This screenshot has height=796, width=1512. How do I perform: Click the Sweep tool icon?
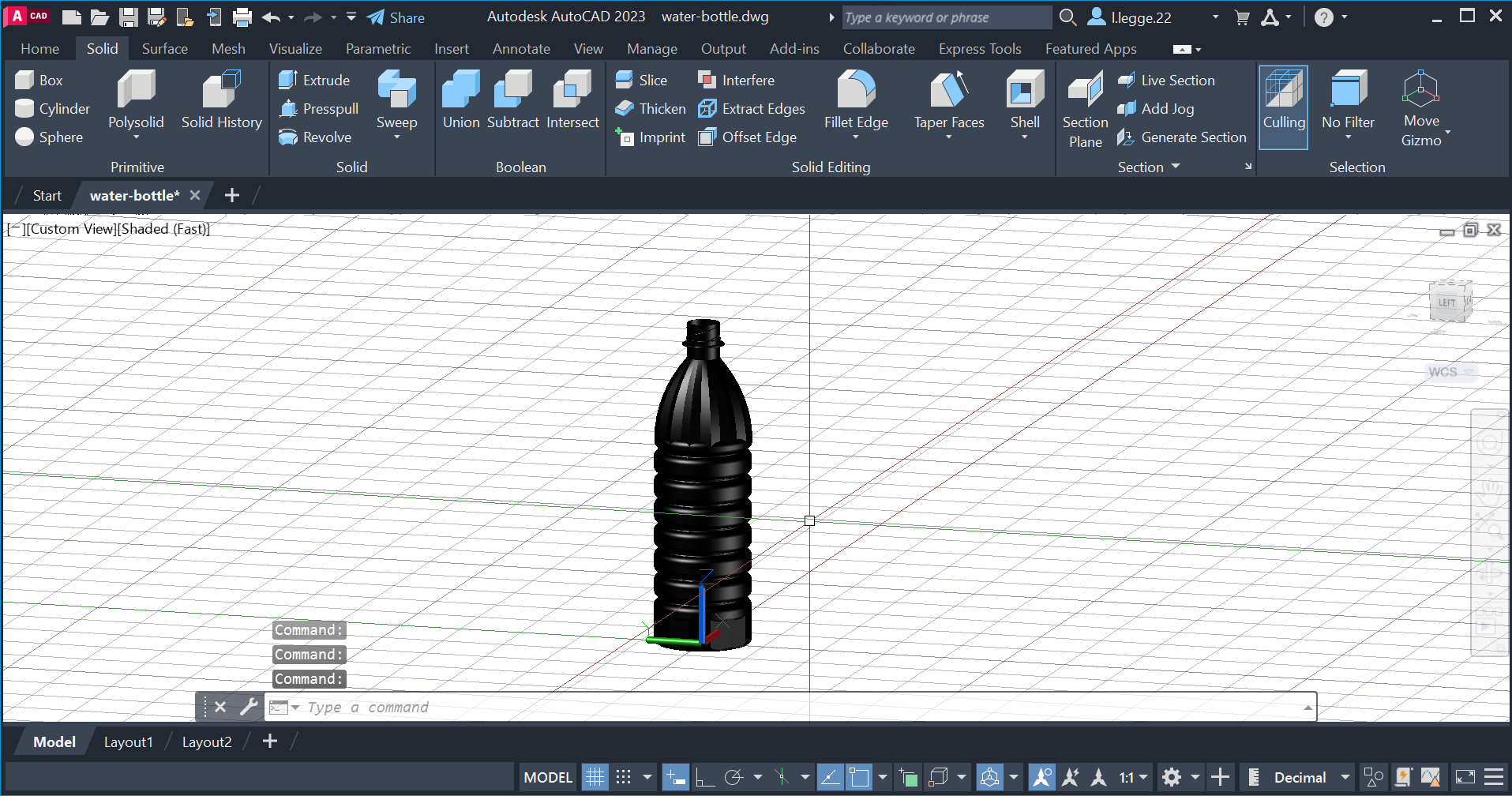396,88
